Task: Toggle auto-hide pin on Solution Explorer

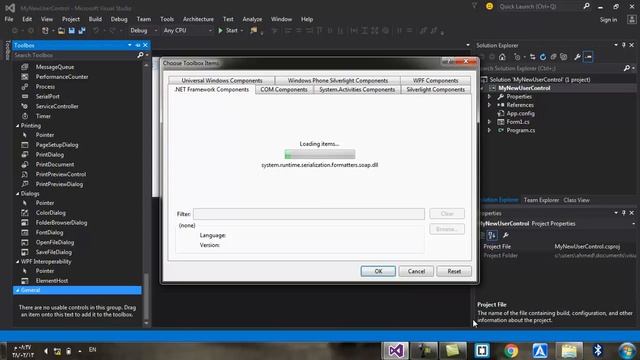Action: point(624,45)
